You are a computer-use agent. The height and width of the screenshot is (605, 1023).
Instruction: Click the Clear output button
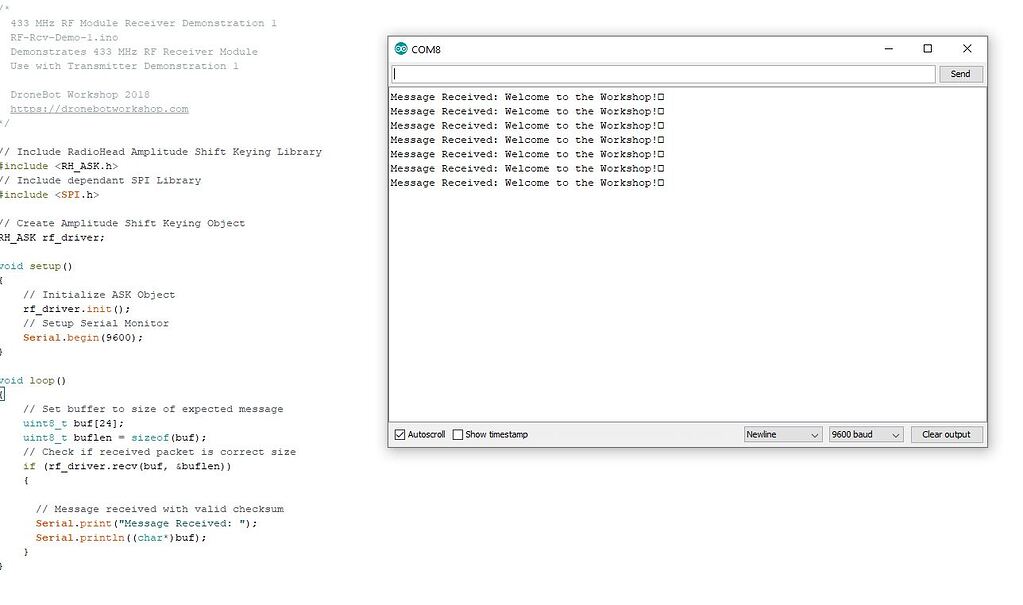coord(945,434)
